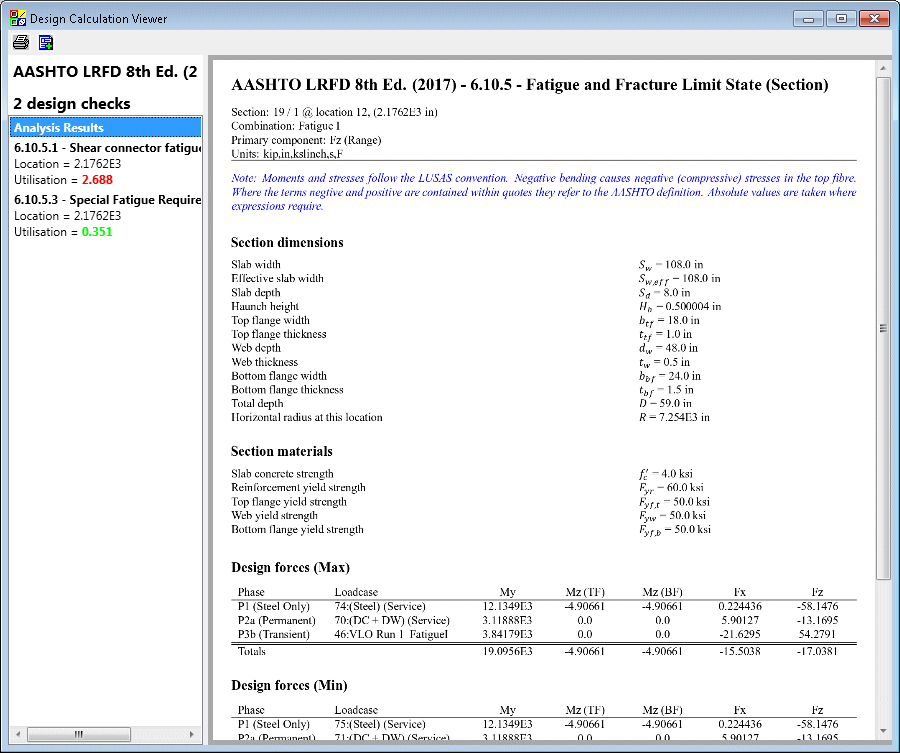900x753 pixels.
Task: Click the vertical scrollbar thumb in the report
Action: point(883,328)
